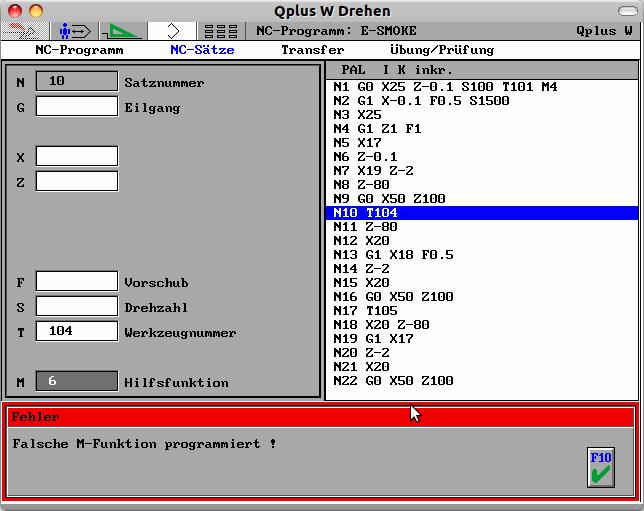
Task: Select the green triangle geometry icon
Action: pos(123,31)
